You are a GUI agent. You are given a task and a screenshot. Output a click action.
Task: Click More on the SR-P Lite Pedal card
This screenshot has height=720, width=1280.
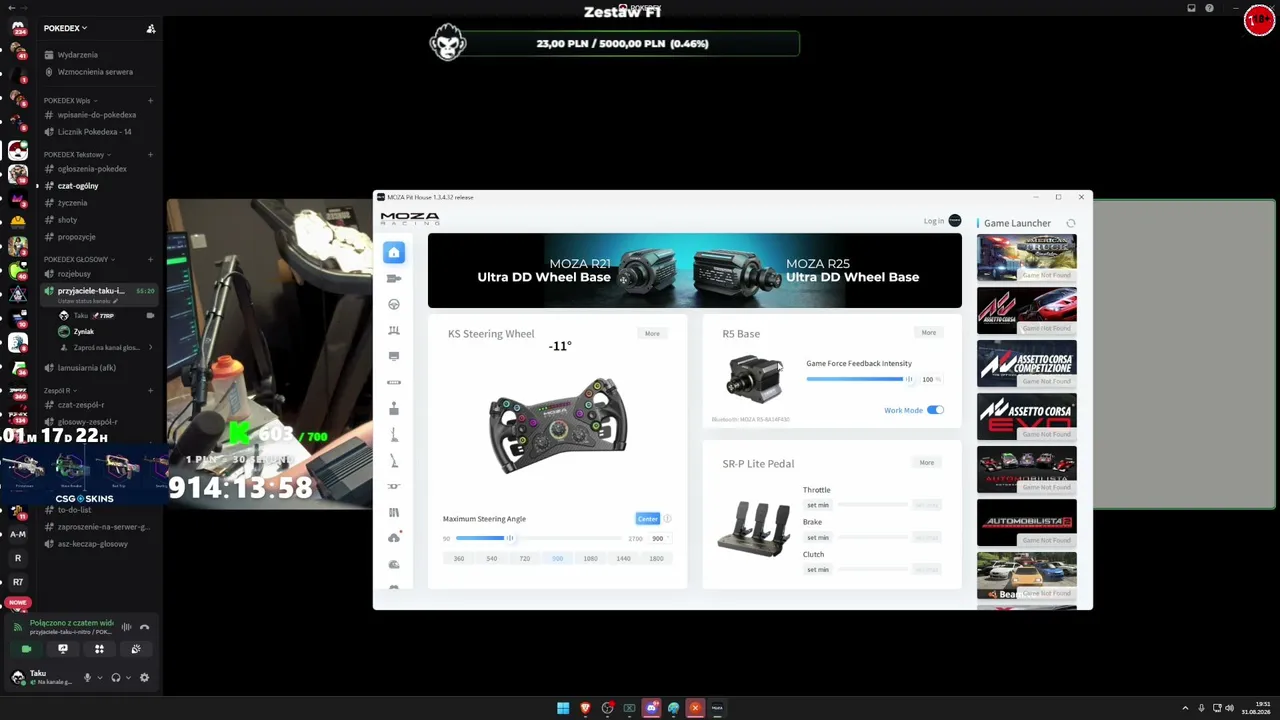[927, 462]
